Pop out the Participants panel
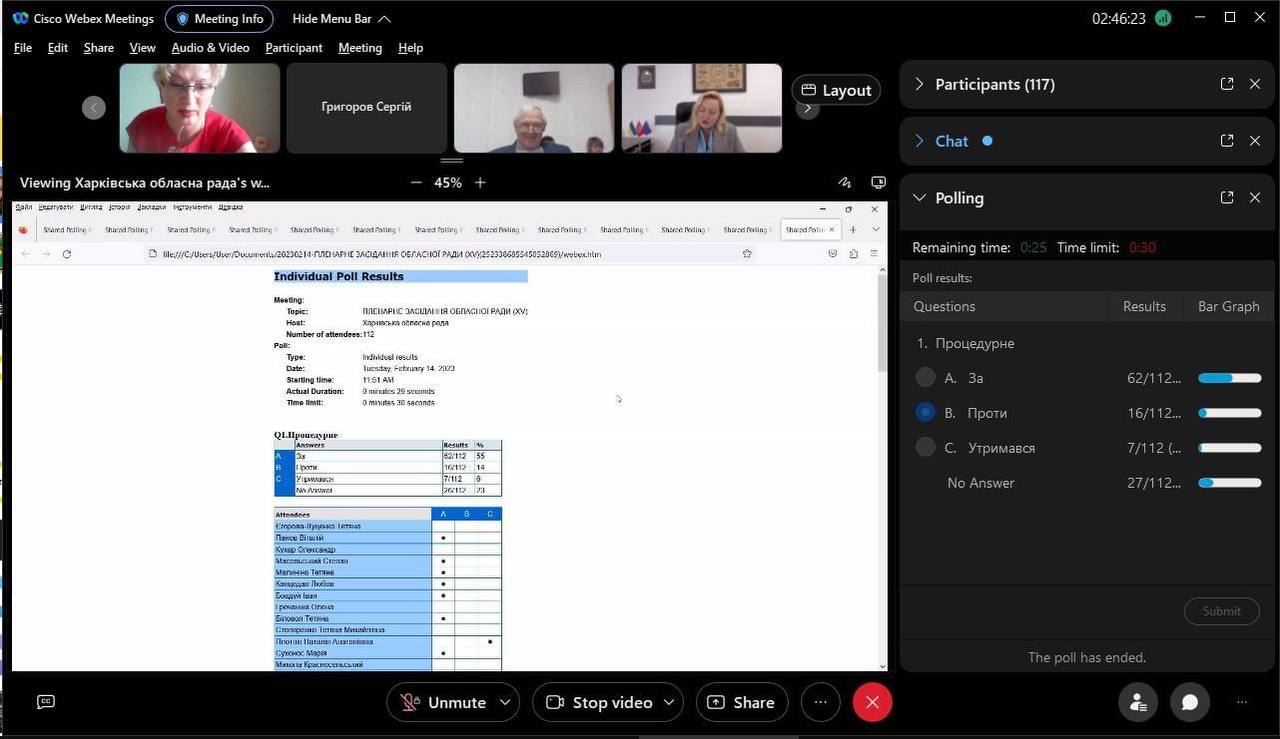Viewport: 1280px width, 739px height. point(1227,84)
